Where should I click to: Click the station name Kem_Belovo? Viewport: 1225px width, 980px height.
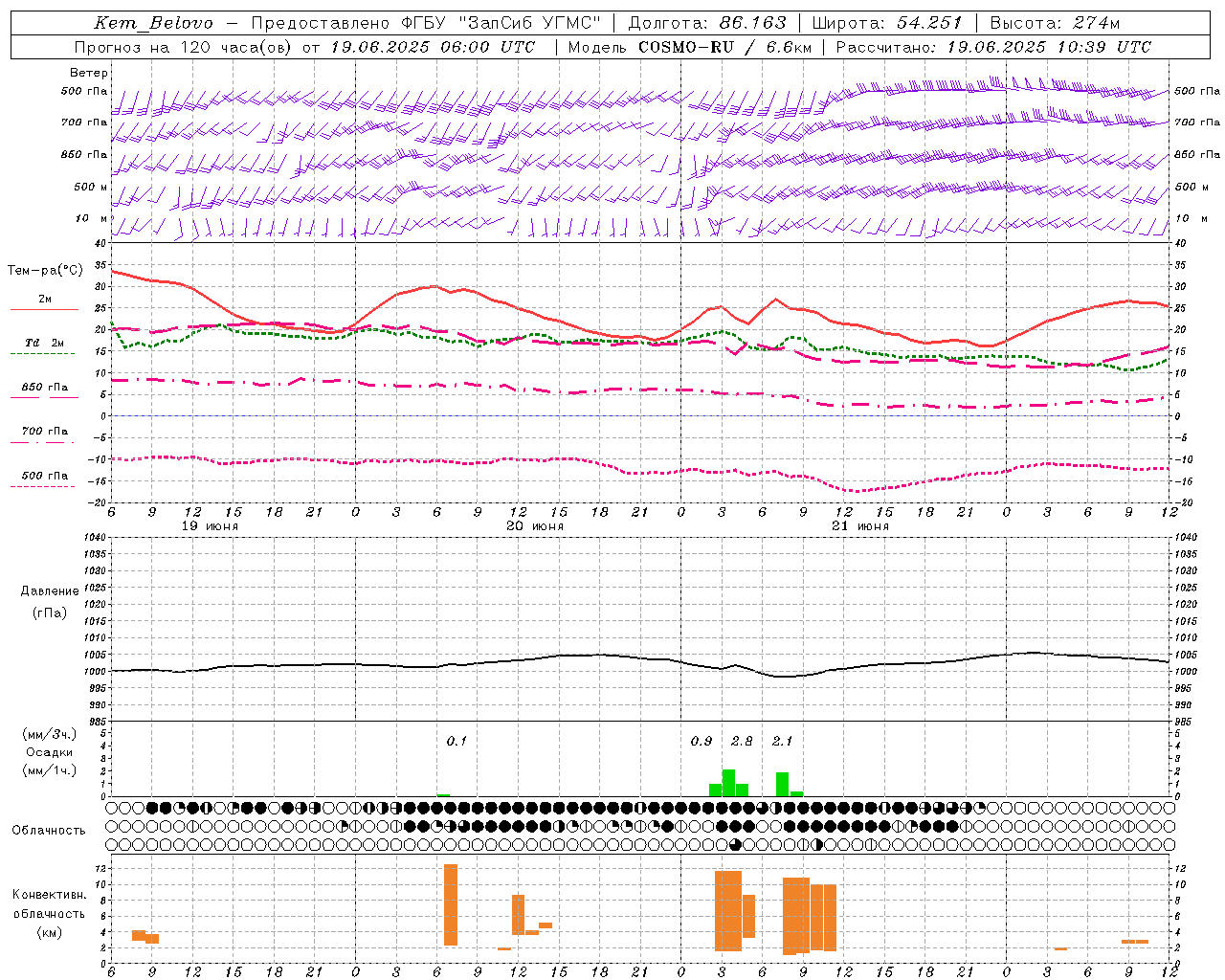(153, 23)
